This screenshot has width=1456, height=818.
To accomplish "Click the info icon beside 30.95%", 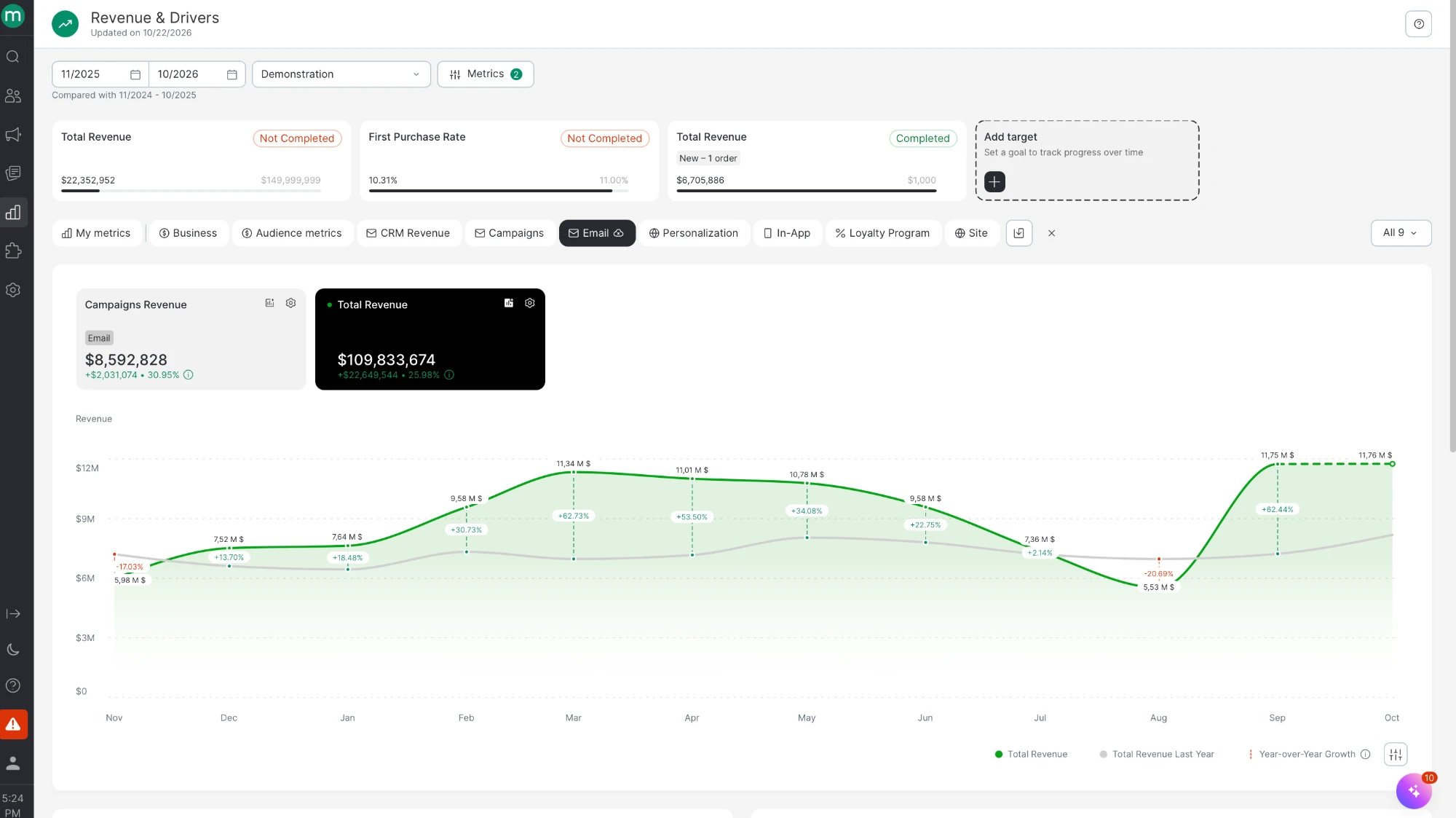I will click(189, 375).
